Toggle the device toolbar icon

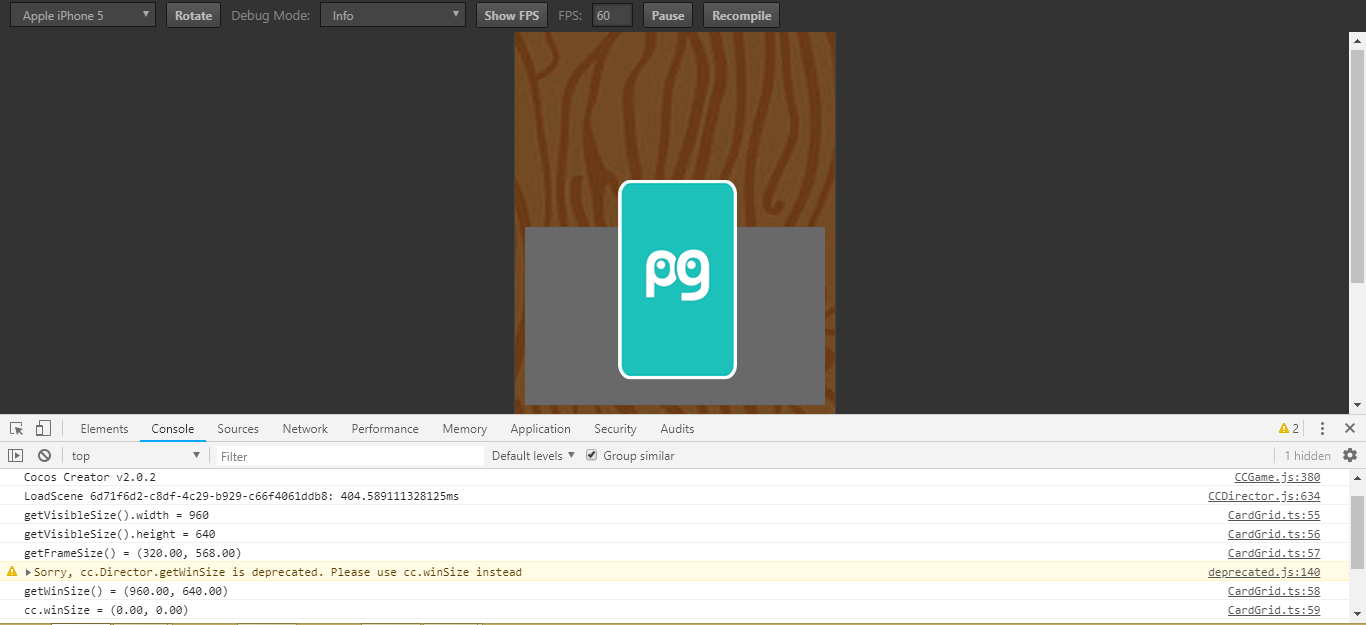tap(43, 429)
